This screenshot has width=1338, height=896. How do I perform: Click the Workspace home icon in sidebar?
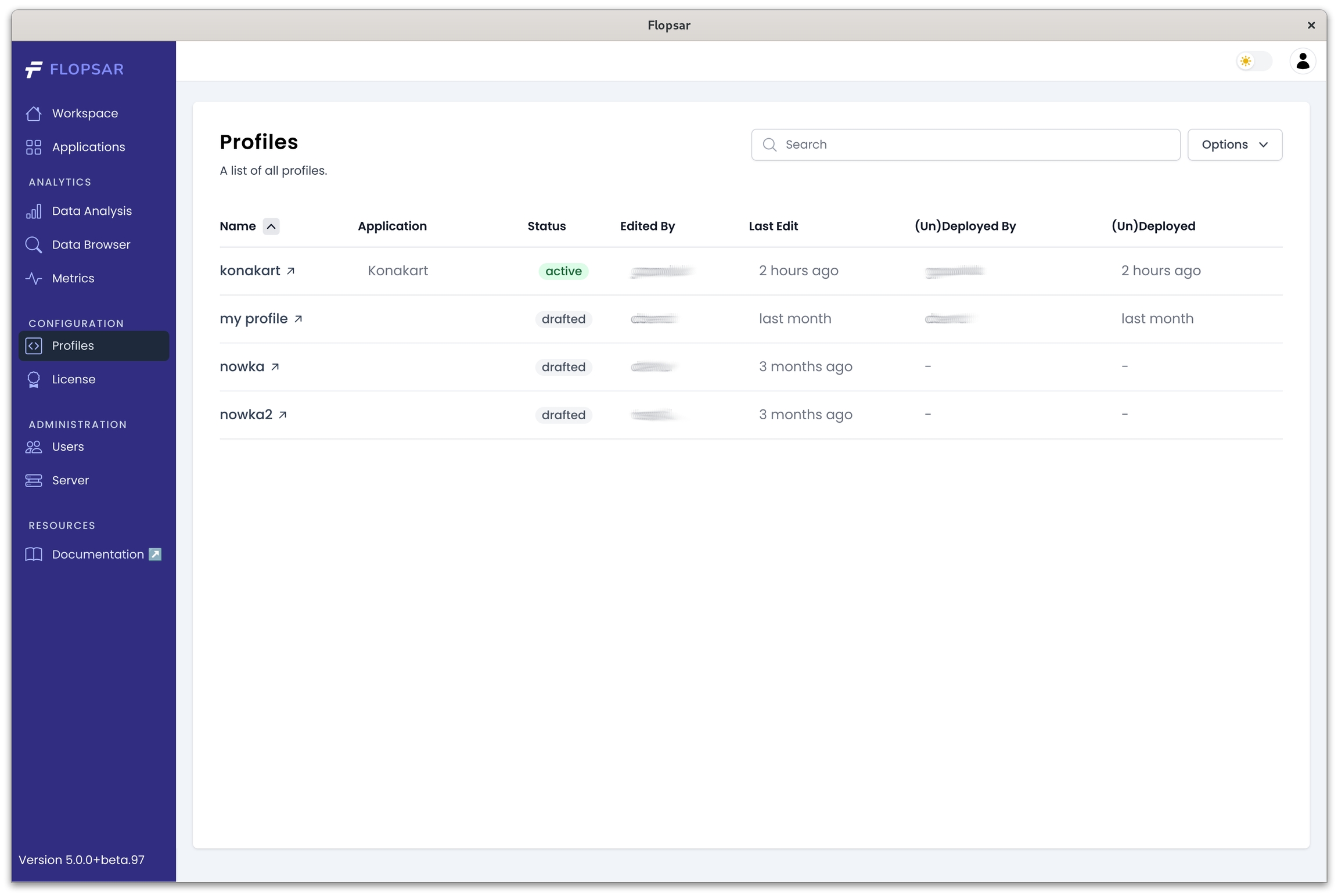(34, 113)
